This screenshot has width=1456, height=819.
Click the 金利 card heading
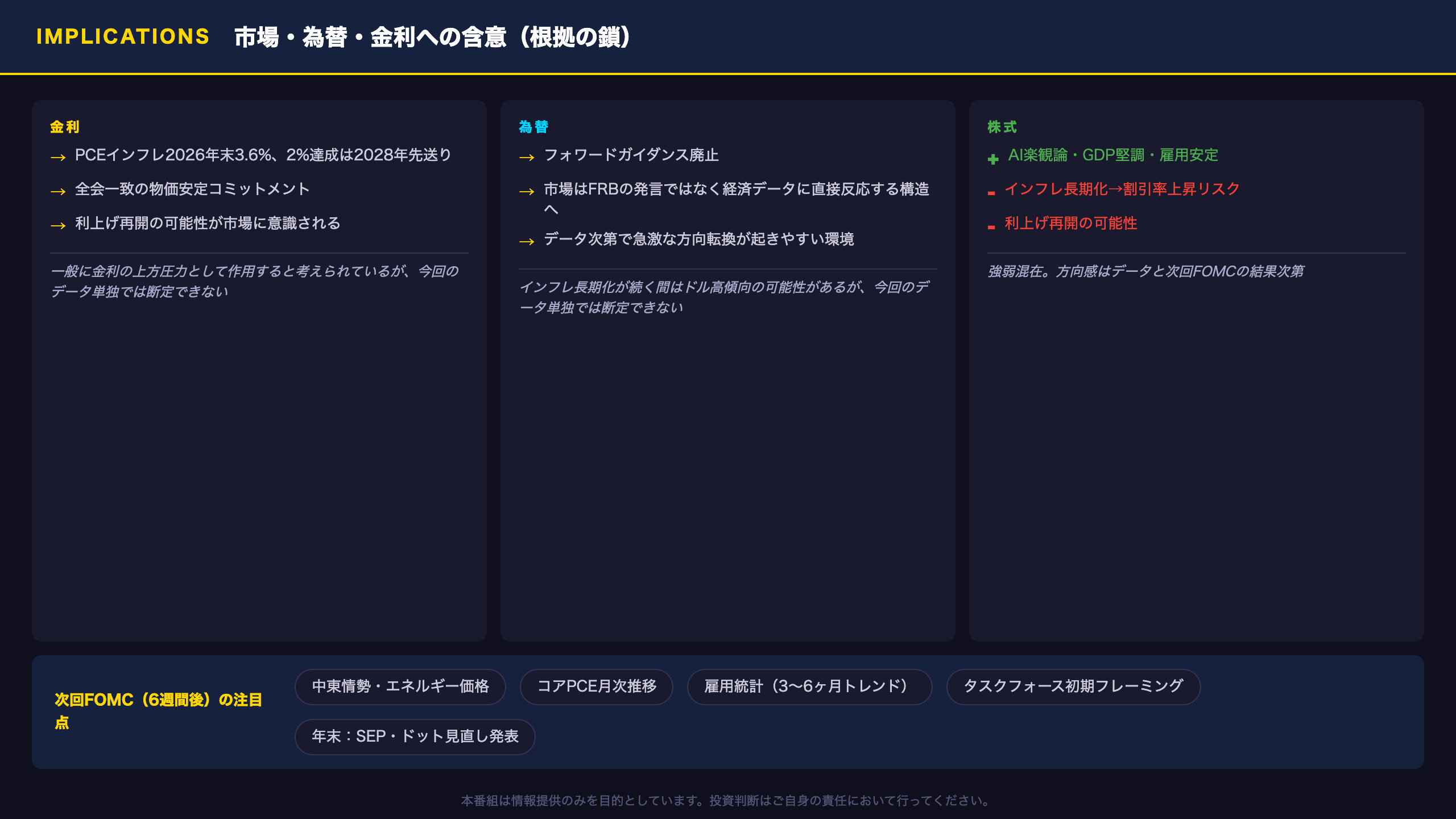pos(65,127)
